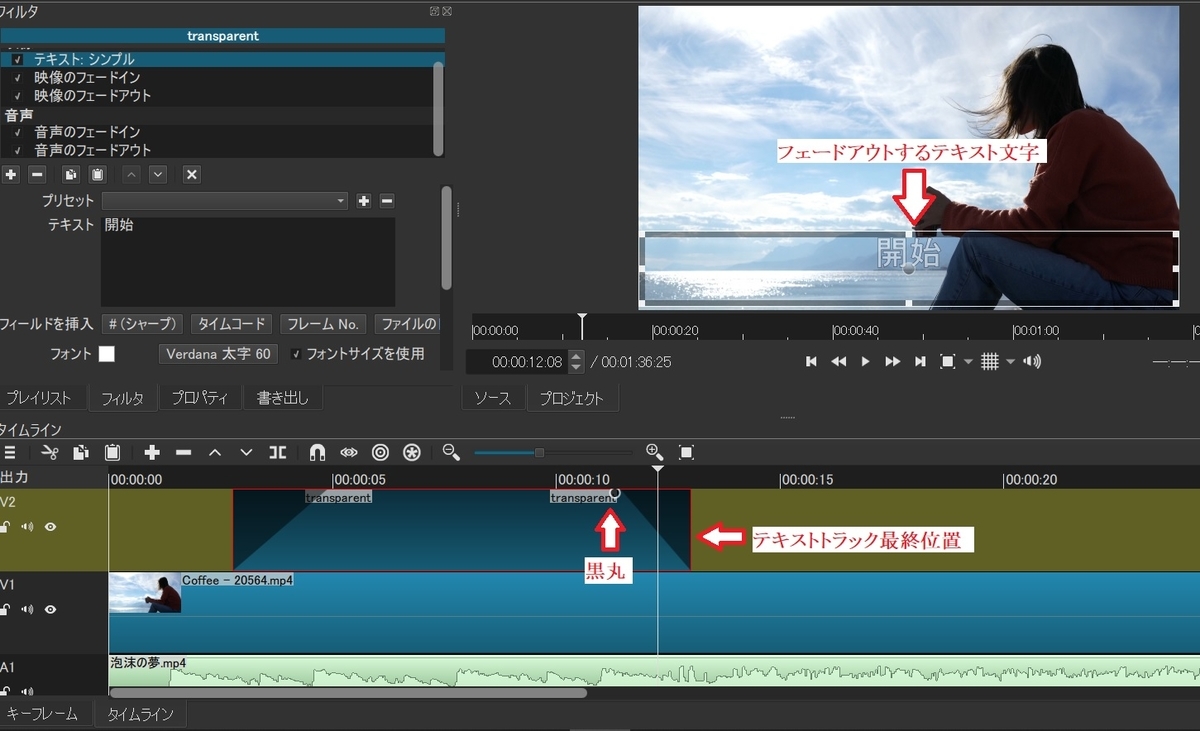Move filter up with the arrow button
1200x731 pixels.
click(x=131, y=174)
